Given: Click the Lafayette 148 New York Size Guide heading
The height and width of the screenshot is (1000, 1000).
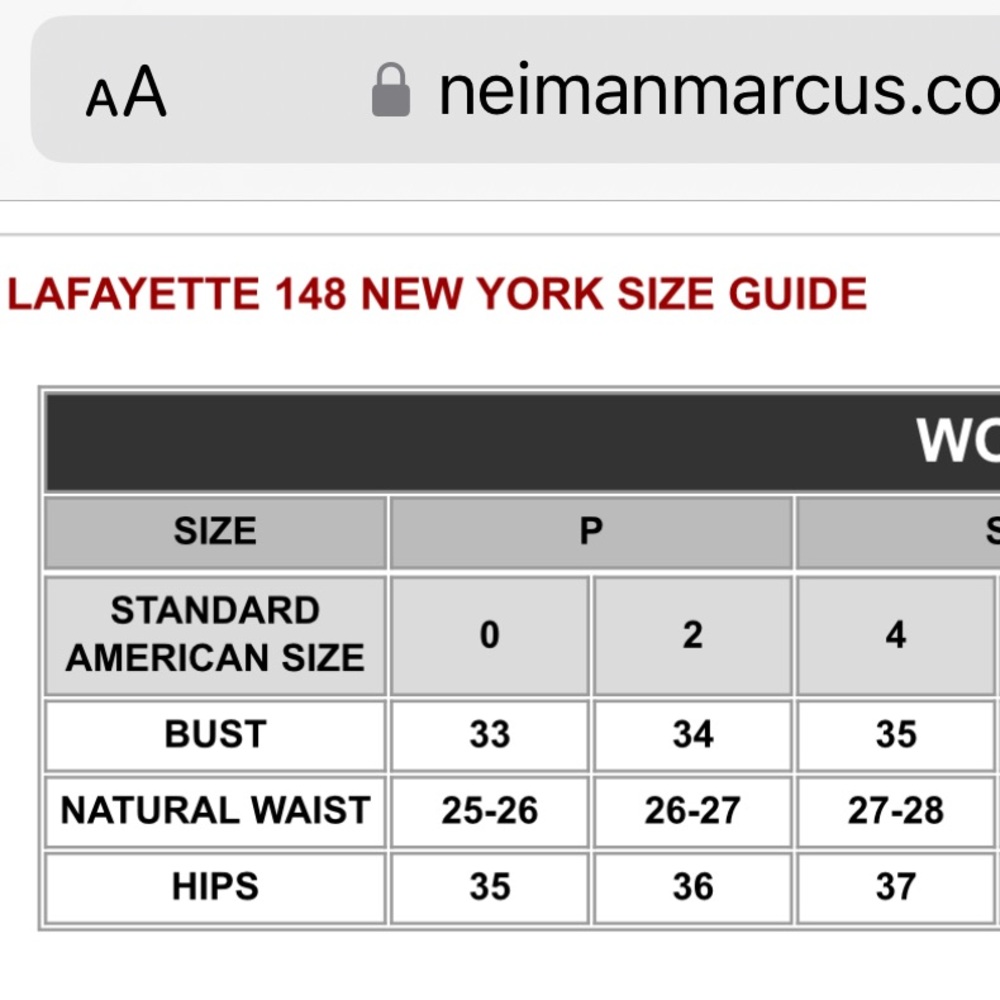Looking at the screenshot, I should pyautogui.click(x=437, y=294).
